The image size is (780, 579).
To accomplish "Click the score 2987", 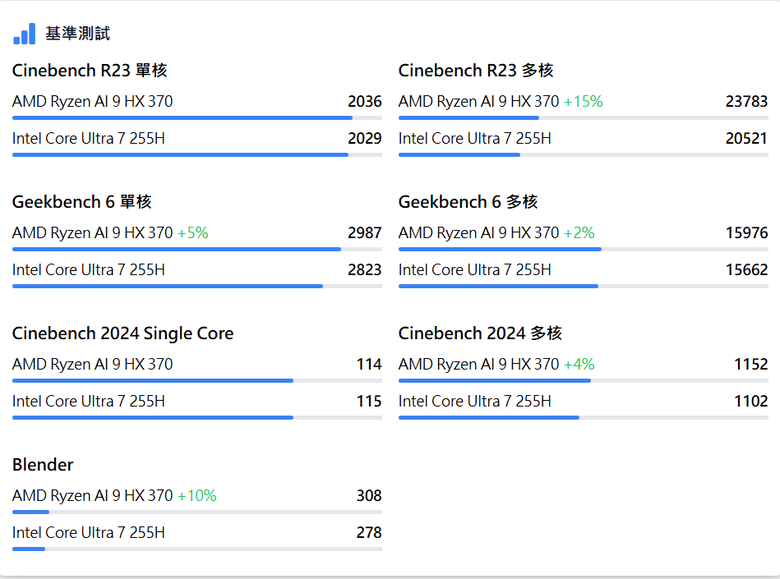I will click(365, 233).
